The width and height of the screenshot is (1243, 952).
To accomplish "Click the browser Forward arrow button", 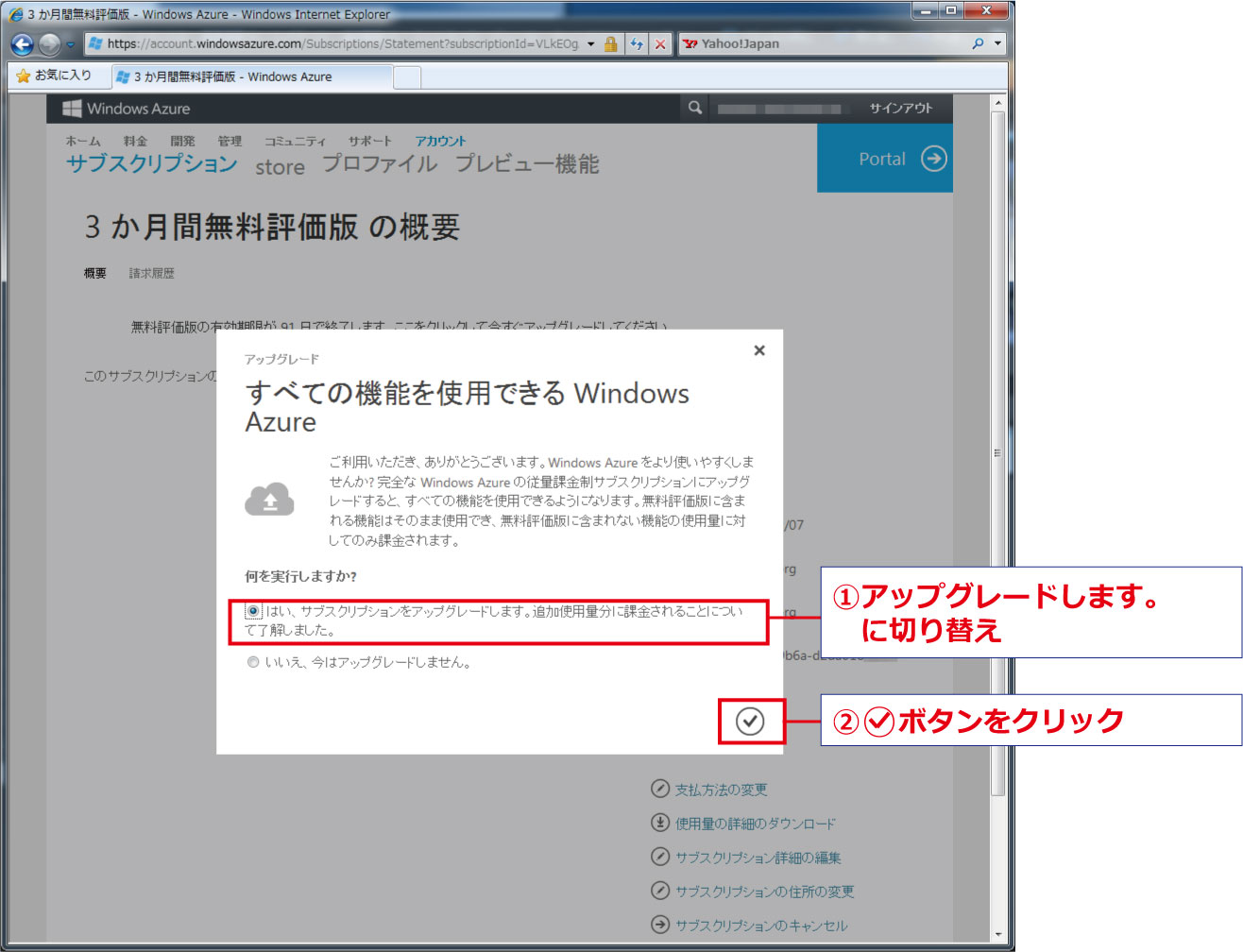I will coord(49,43).
